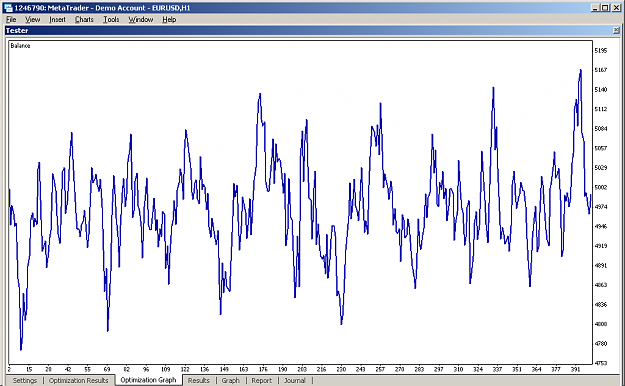This screenshot has width=625, height=386.
Task: Open the Tools menu
Action: click(x=111, y=19)
